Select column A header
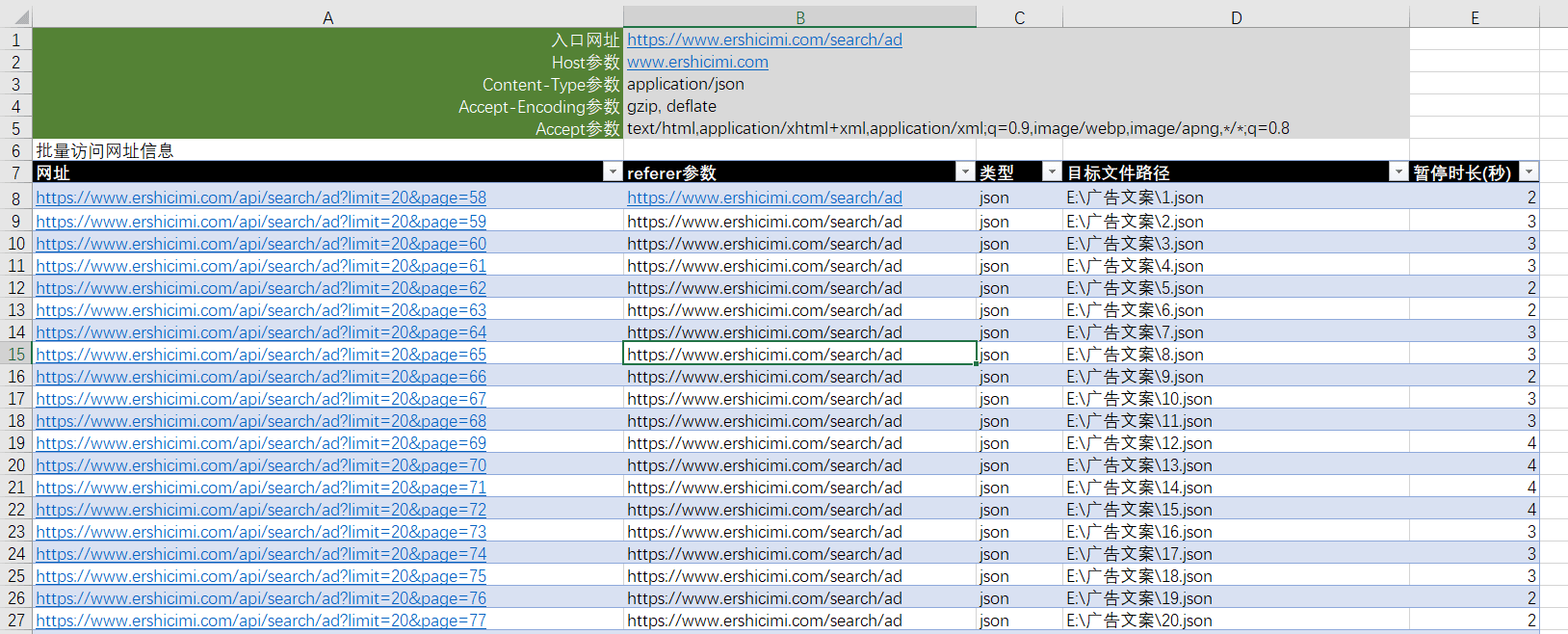 click(327, 17)
